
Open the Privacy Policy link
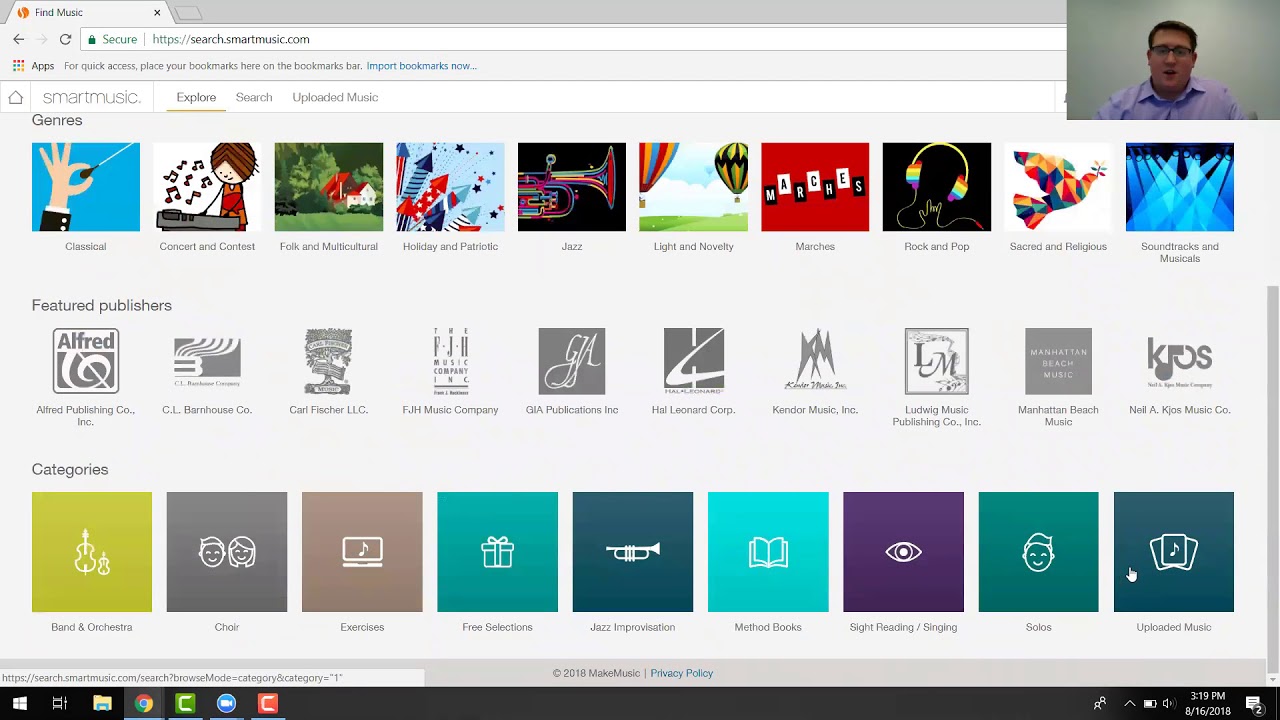[682, 673]
